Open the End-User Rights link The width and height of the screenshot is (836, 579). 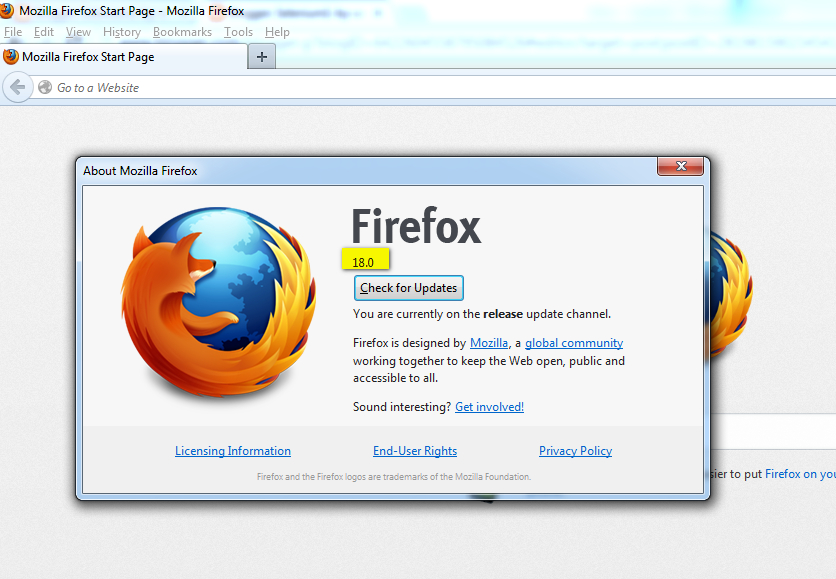414,450
